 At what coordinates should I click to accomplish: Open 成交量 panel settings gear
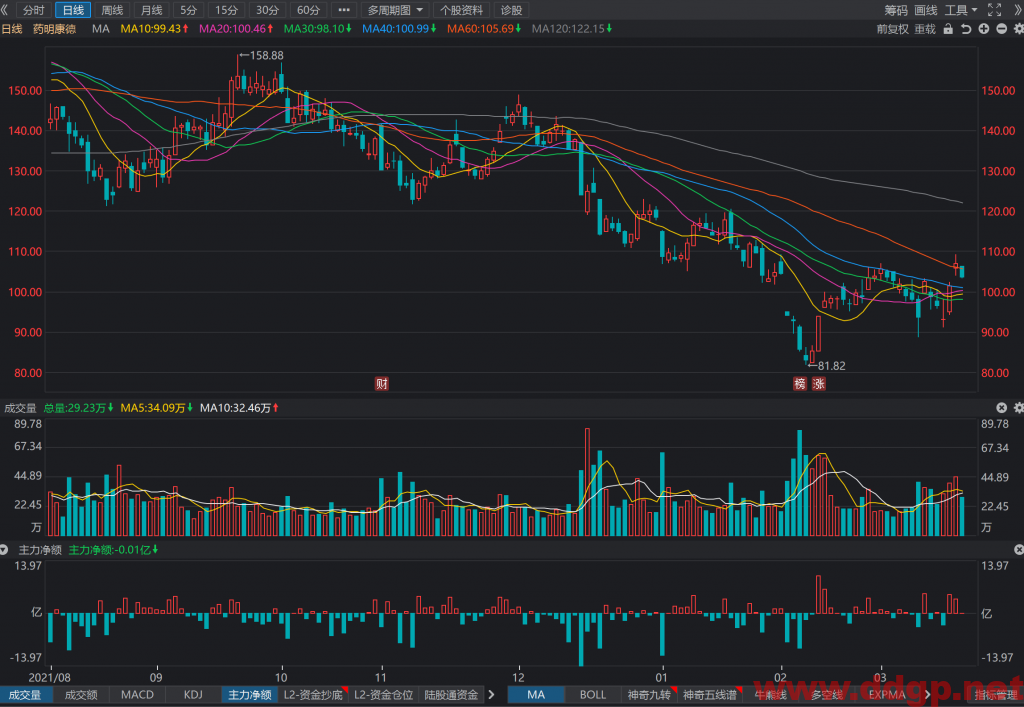click(x=1018, y=408)
